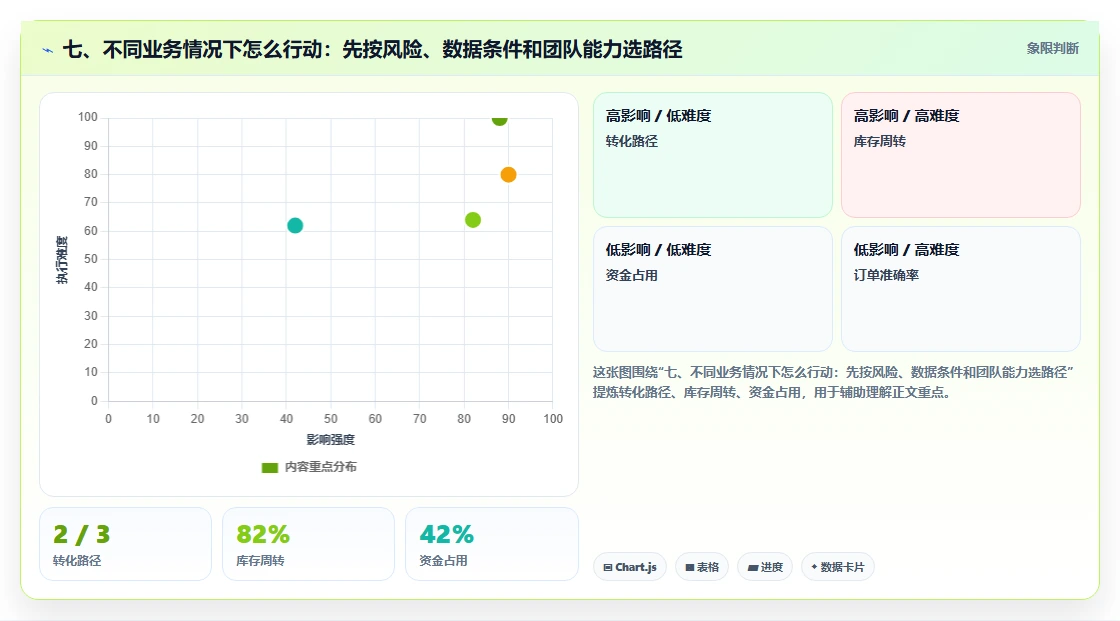
Task: Click the teal scatter point on the chart
Action: 295,226
